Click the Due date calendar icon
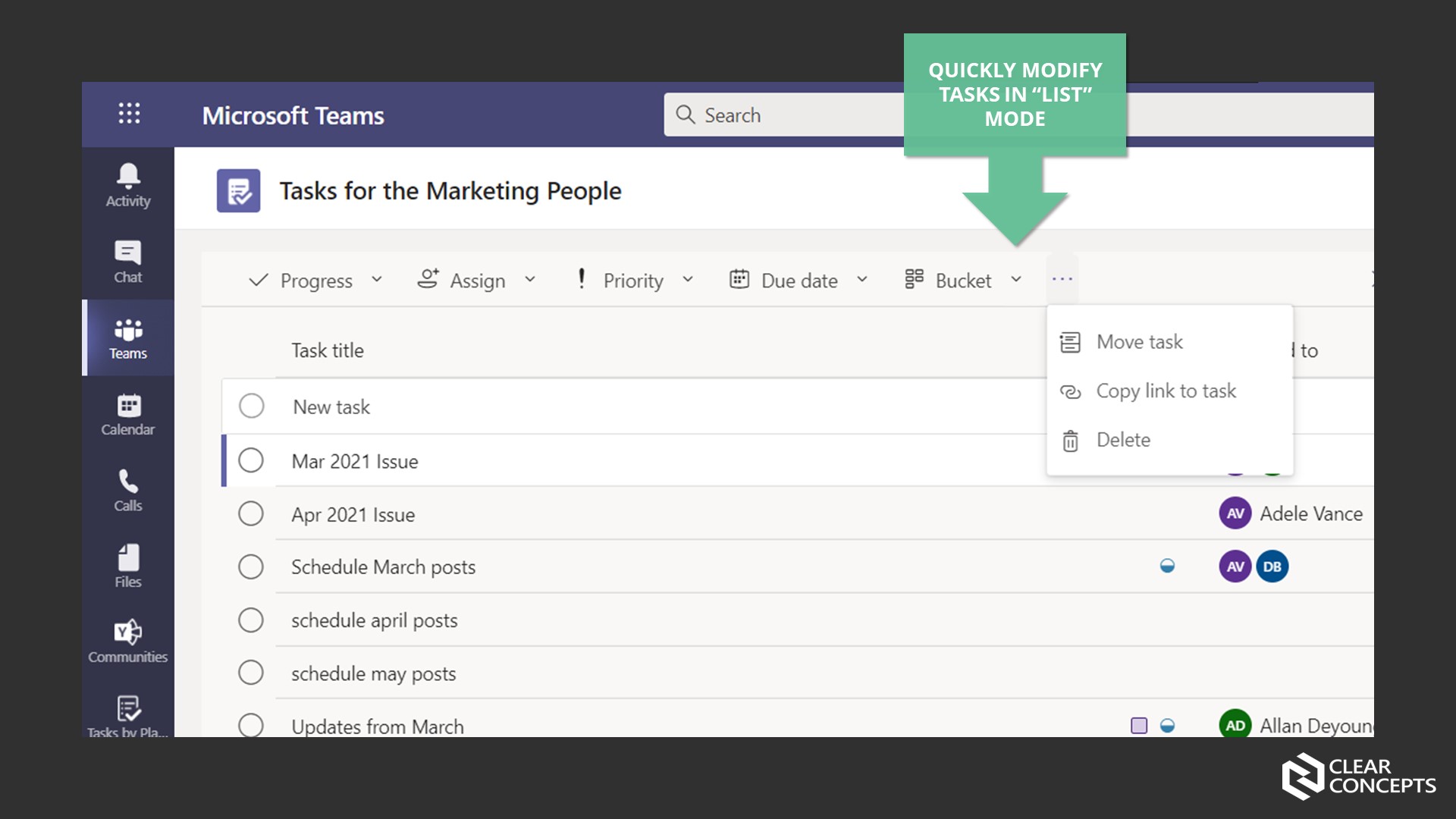The image size is (1456, 819). click(x=739, y=279)
